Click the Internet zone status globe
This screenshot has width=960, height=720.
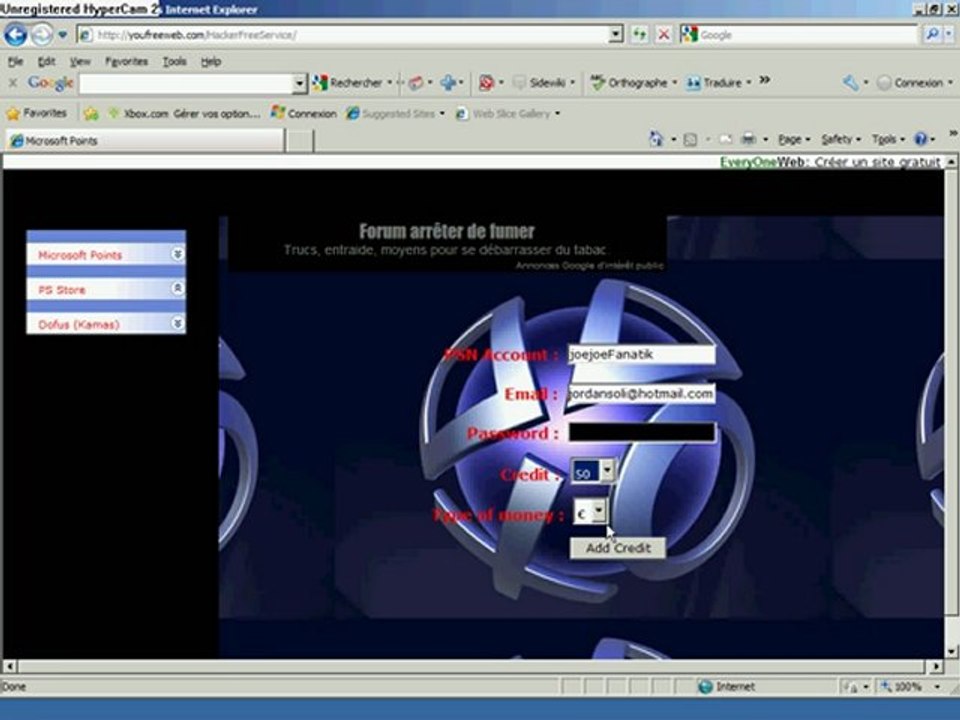pos(706,687)
